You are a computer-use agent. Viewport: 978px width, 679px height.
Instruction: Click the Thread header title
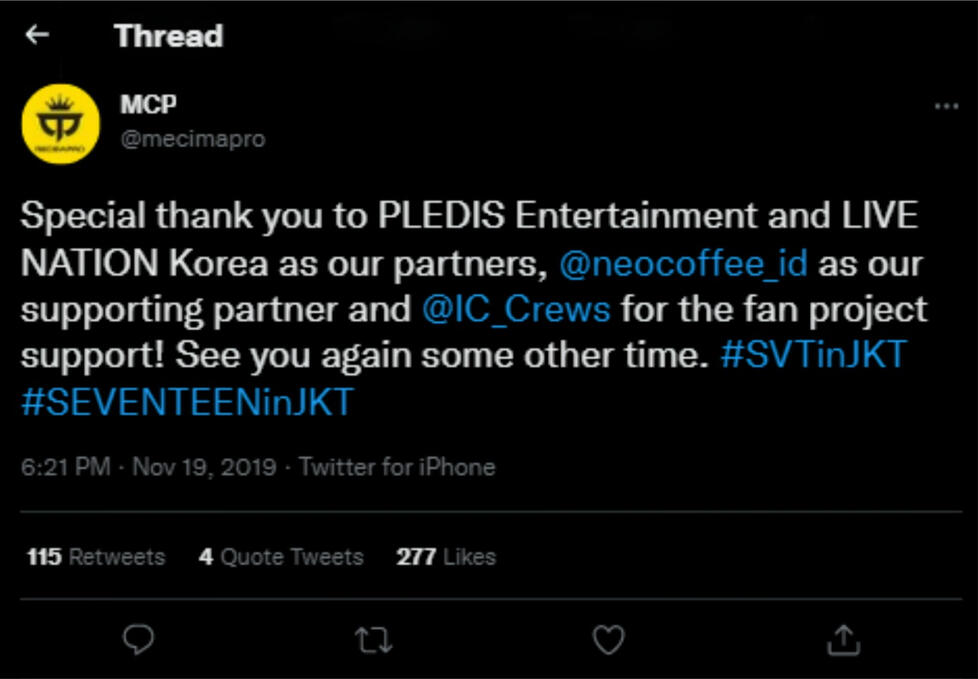click(x=168, y=36)
